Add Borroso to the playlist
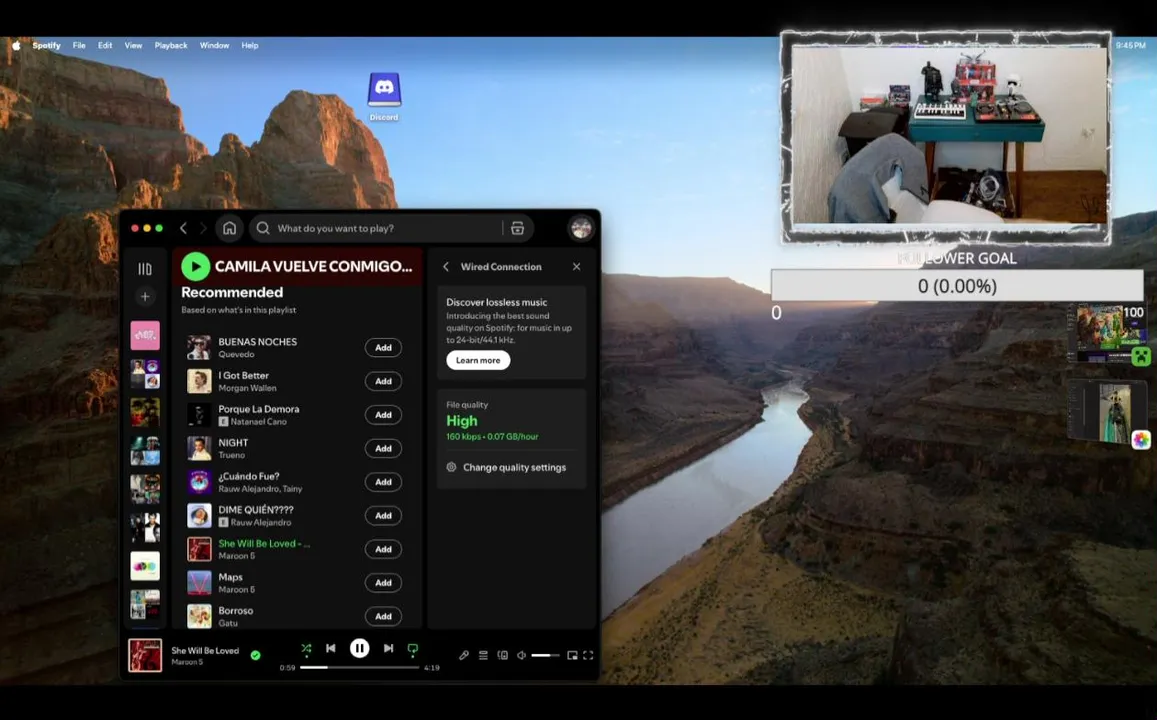1157x720 pixels. (383, 616)
